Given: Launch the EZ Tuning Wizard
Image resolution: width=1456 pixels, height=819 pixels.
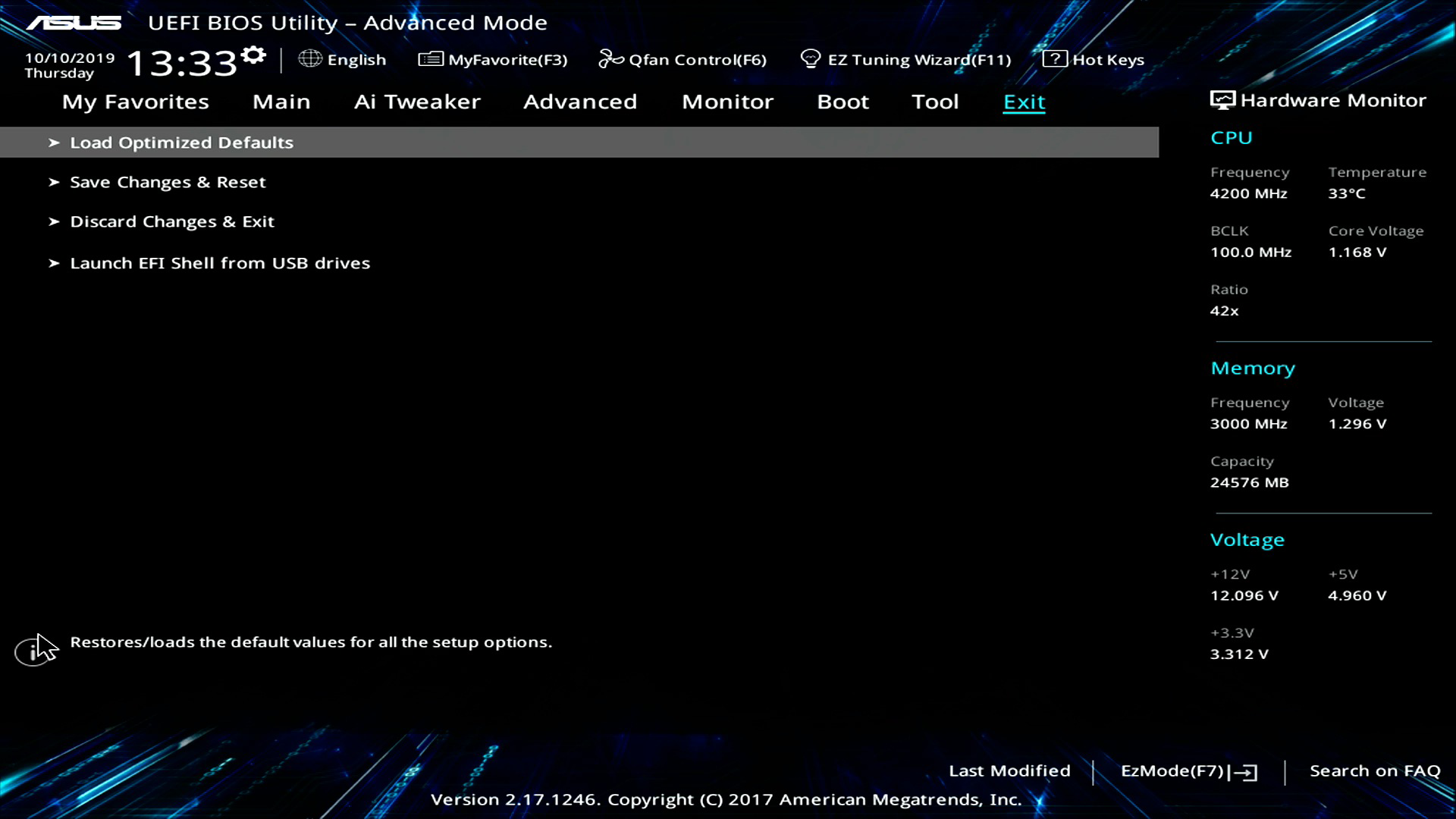Looking at the screenshot, I should coord(907,59).
